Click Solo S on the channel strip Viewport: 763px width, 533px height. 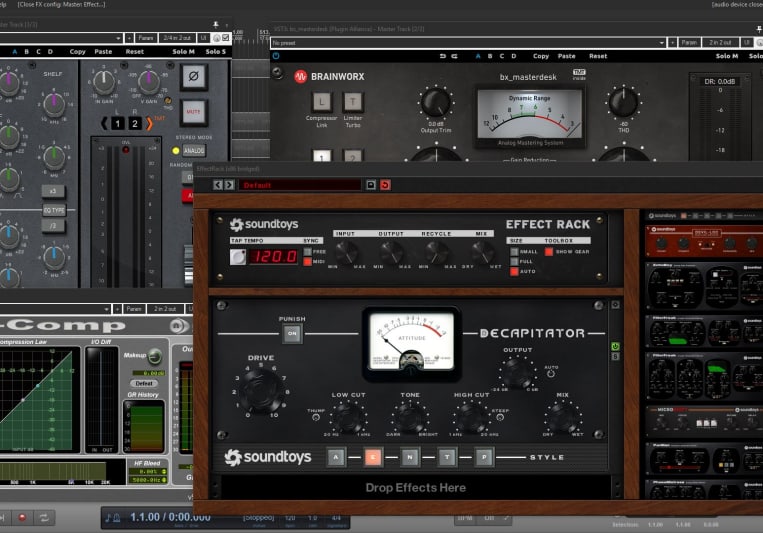pos(216,52)
